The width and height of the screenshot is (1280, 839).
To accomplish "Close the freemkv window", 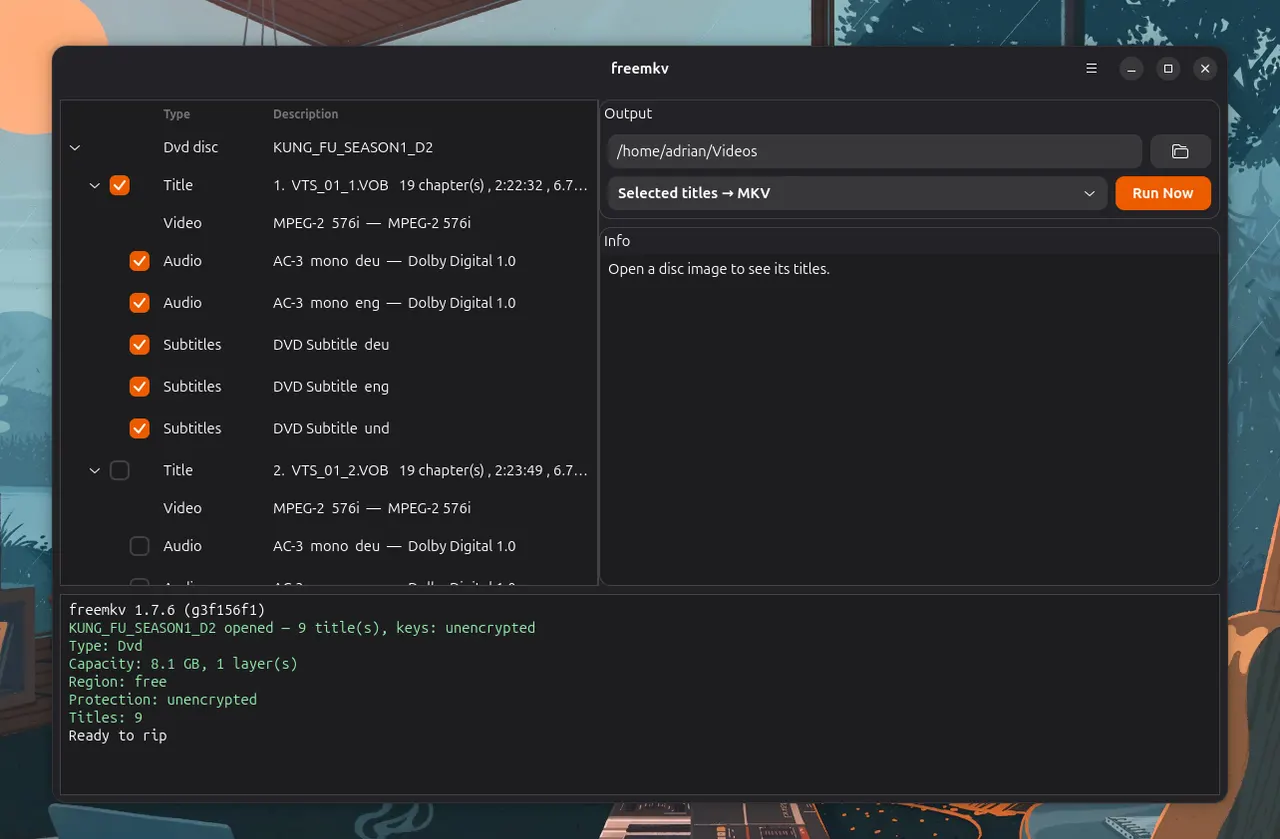I will coord(1205,69).
